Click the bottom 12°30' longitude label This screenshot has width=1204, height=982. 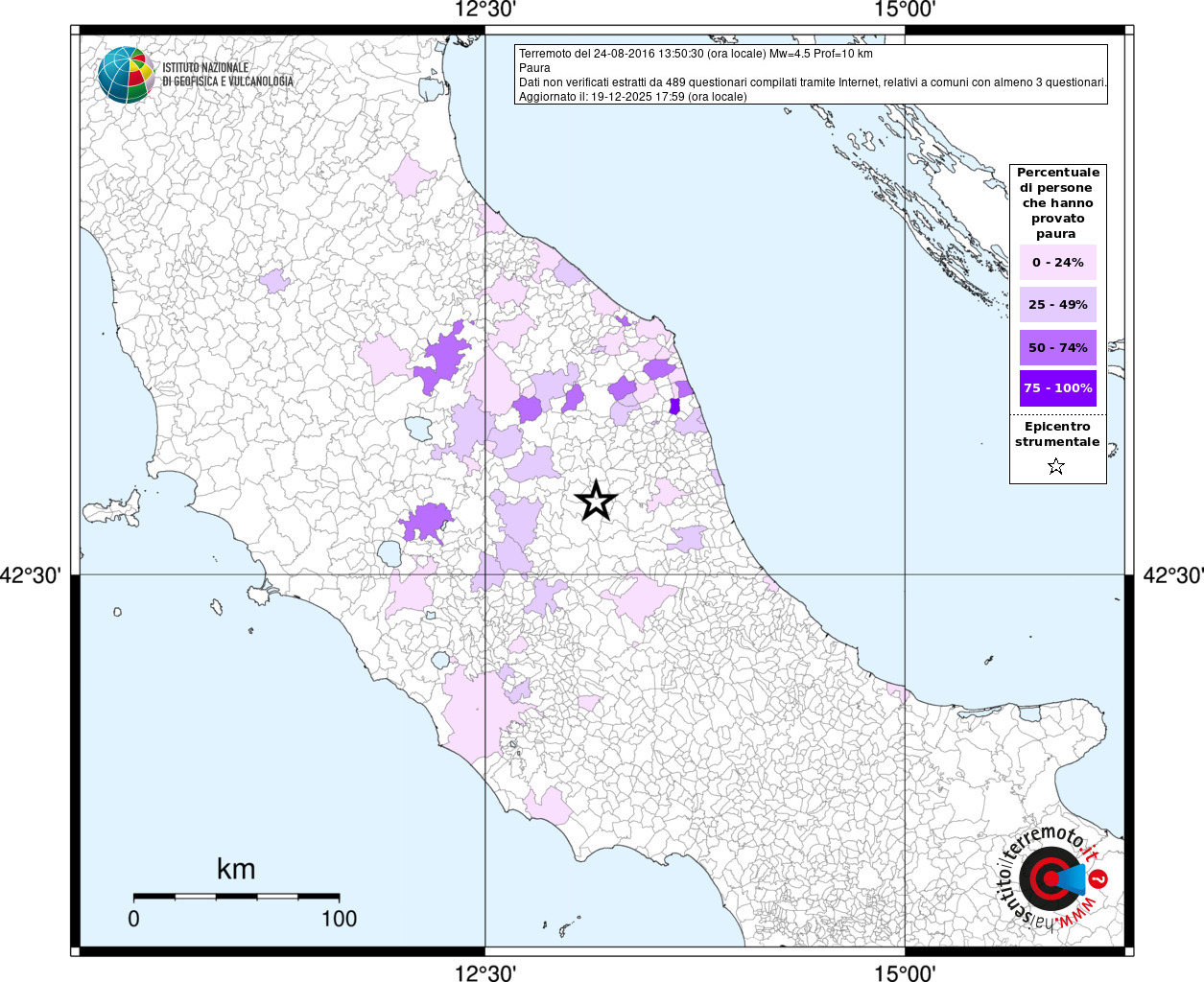pyautogui.click(x=485, y=972)
